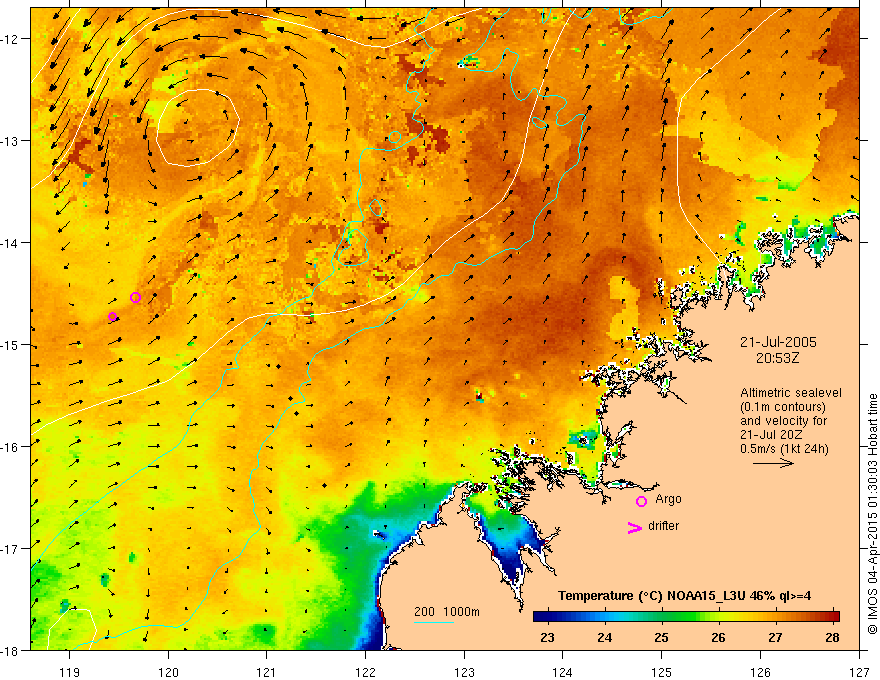Click the 'Temperature (°C) NOAA15_L3U' colorbar title
This screenshot has width=880, height=680.
pos(684,596)
